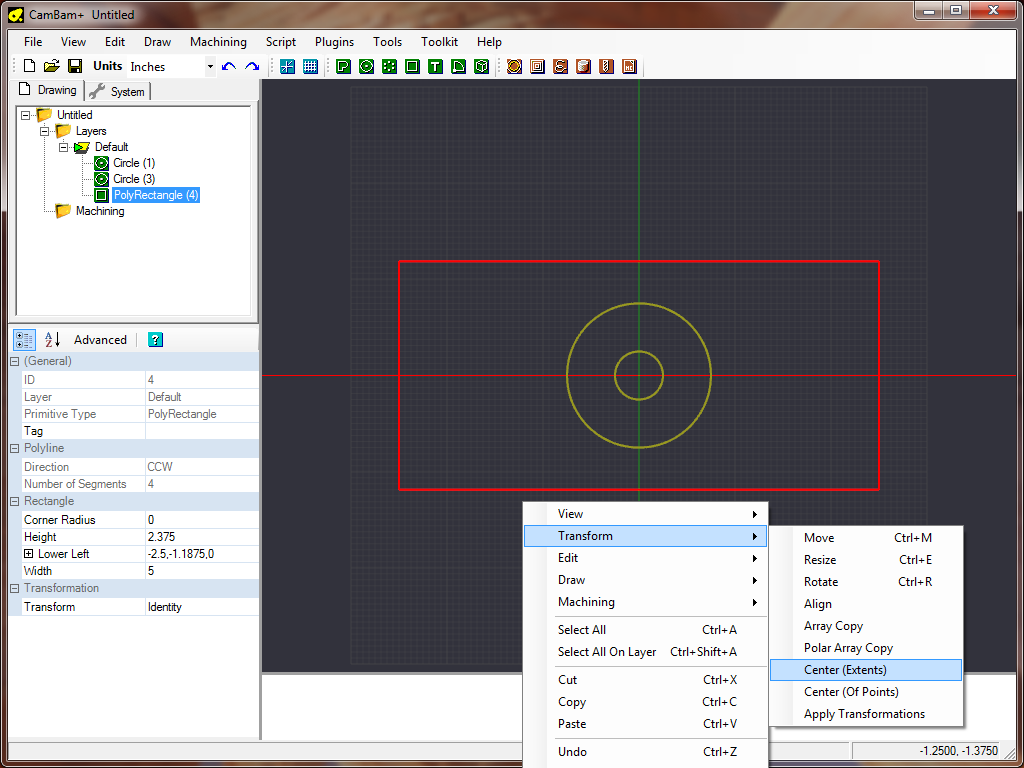The image size is (1024, 768).
Task: Choose Center (Extents) from Transform submenu
Action: [845, 670]
